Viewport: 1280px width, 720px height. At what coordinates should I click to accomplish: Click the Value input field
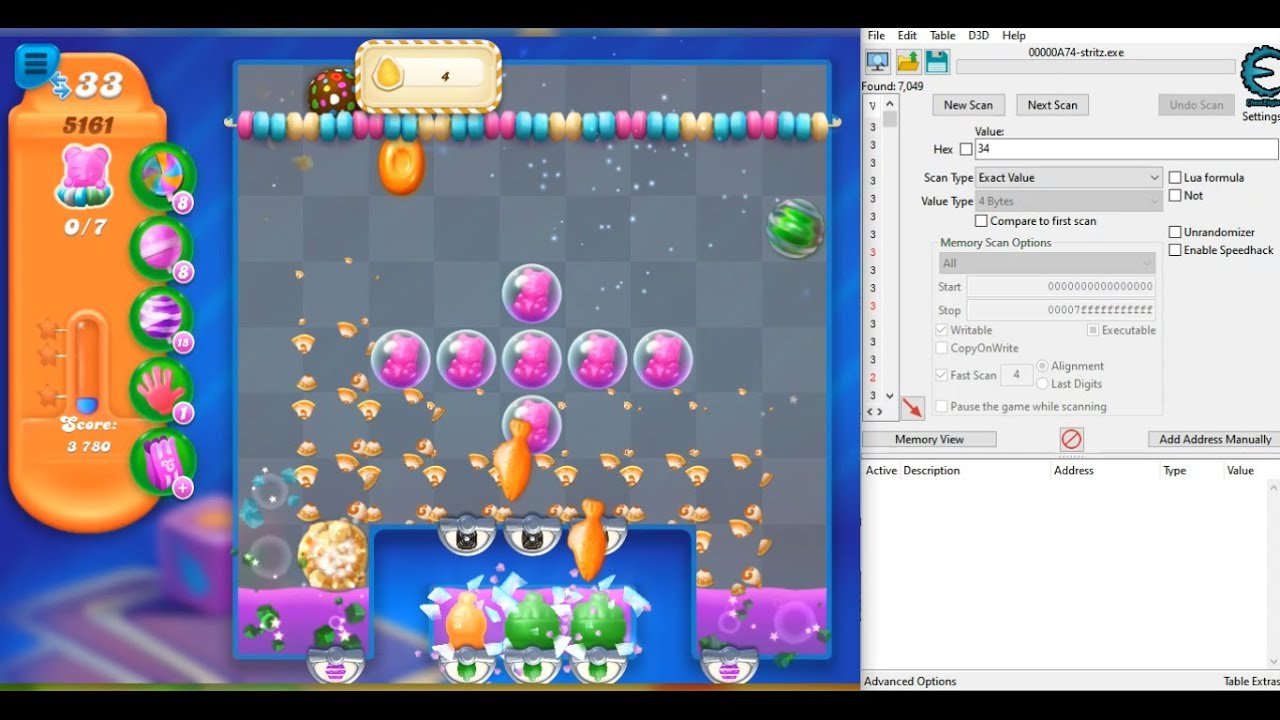coord(1126,149)
